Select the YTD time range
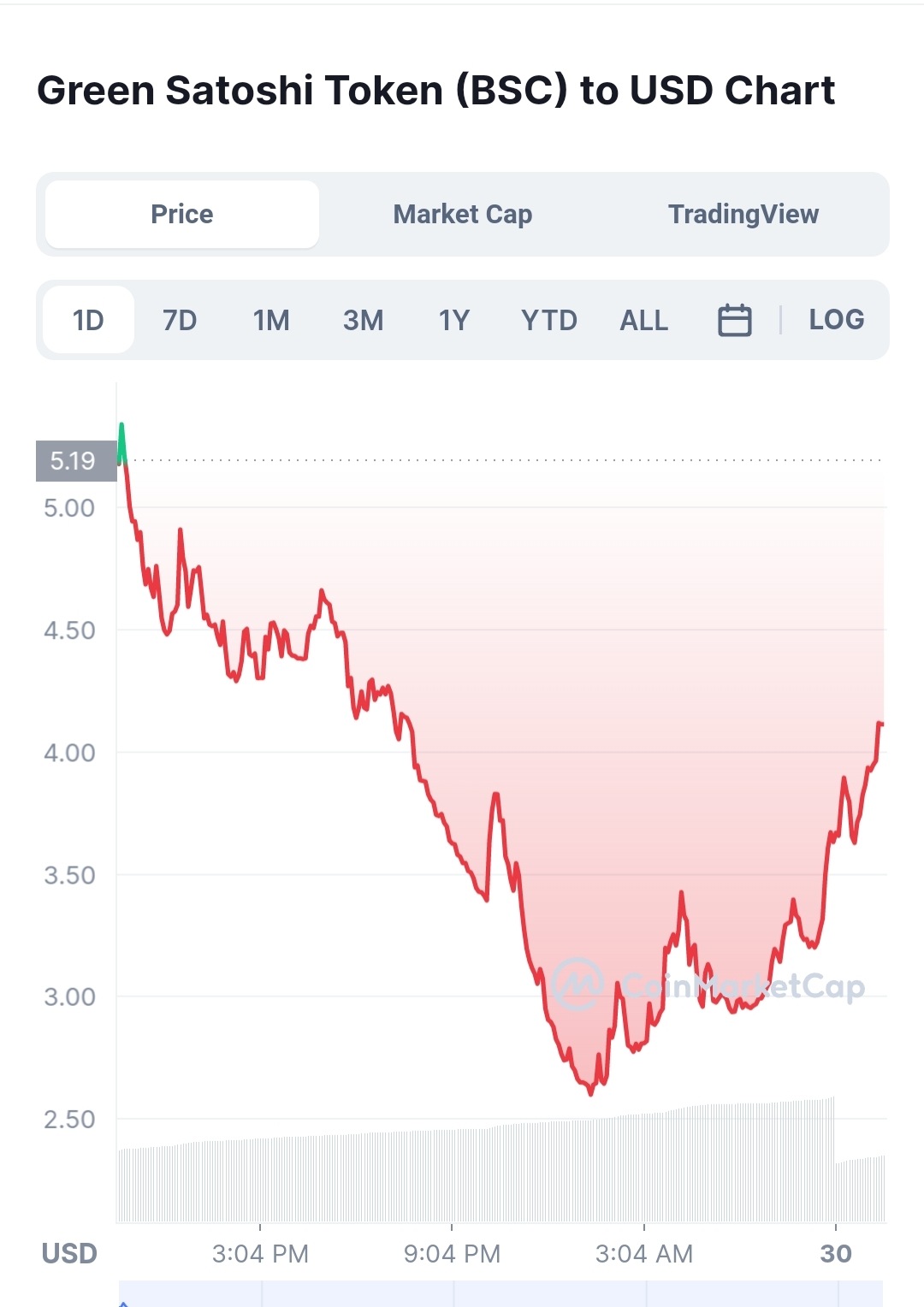 pos(549,320)
